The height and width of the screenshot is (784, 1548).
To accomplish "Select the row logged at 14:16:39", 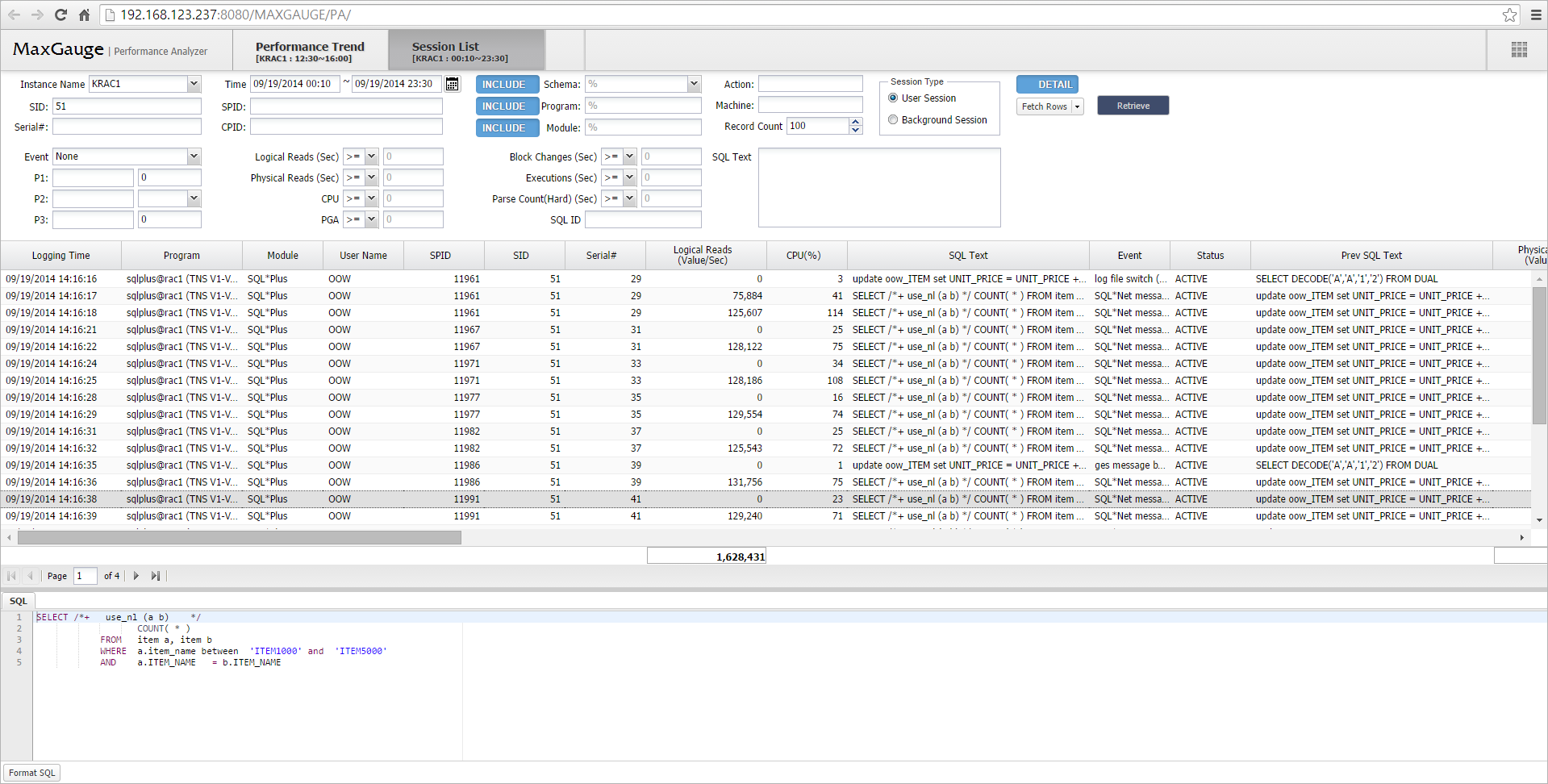I will (766, 516).
